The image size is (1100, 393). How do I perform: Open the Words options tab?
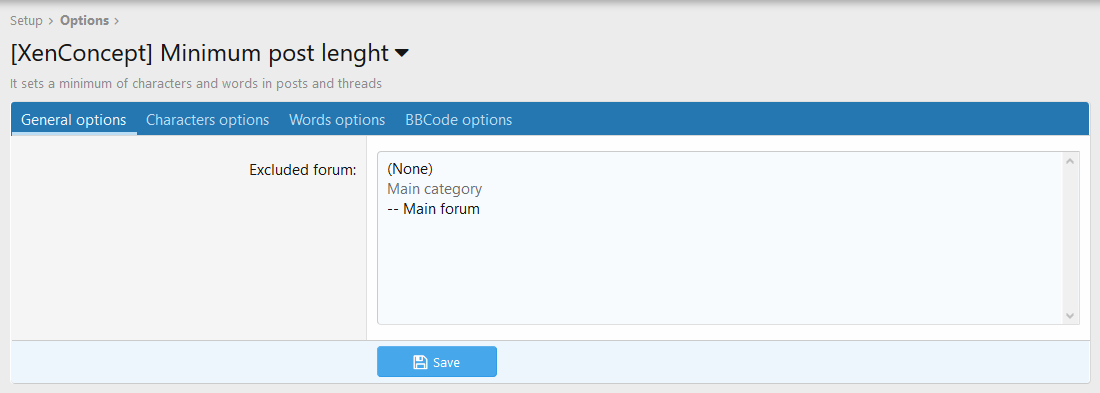[337, 119]
